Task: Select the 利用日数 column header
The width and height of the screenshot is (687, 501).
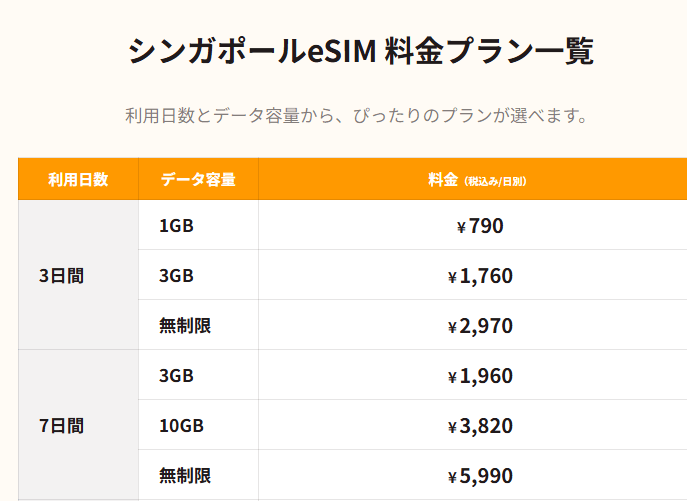Action: (x=78, y=179)
